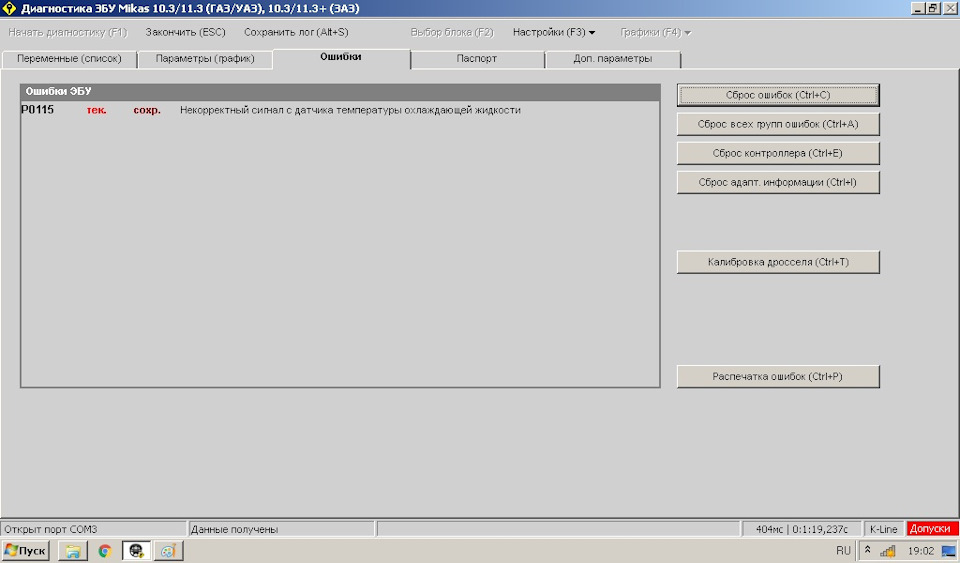This screenshot has height=563, width=960.
Task: Minimize the diagnostics window
Action: [x=918, y=9]
